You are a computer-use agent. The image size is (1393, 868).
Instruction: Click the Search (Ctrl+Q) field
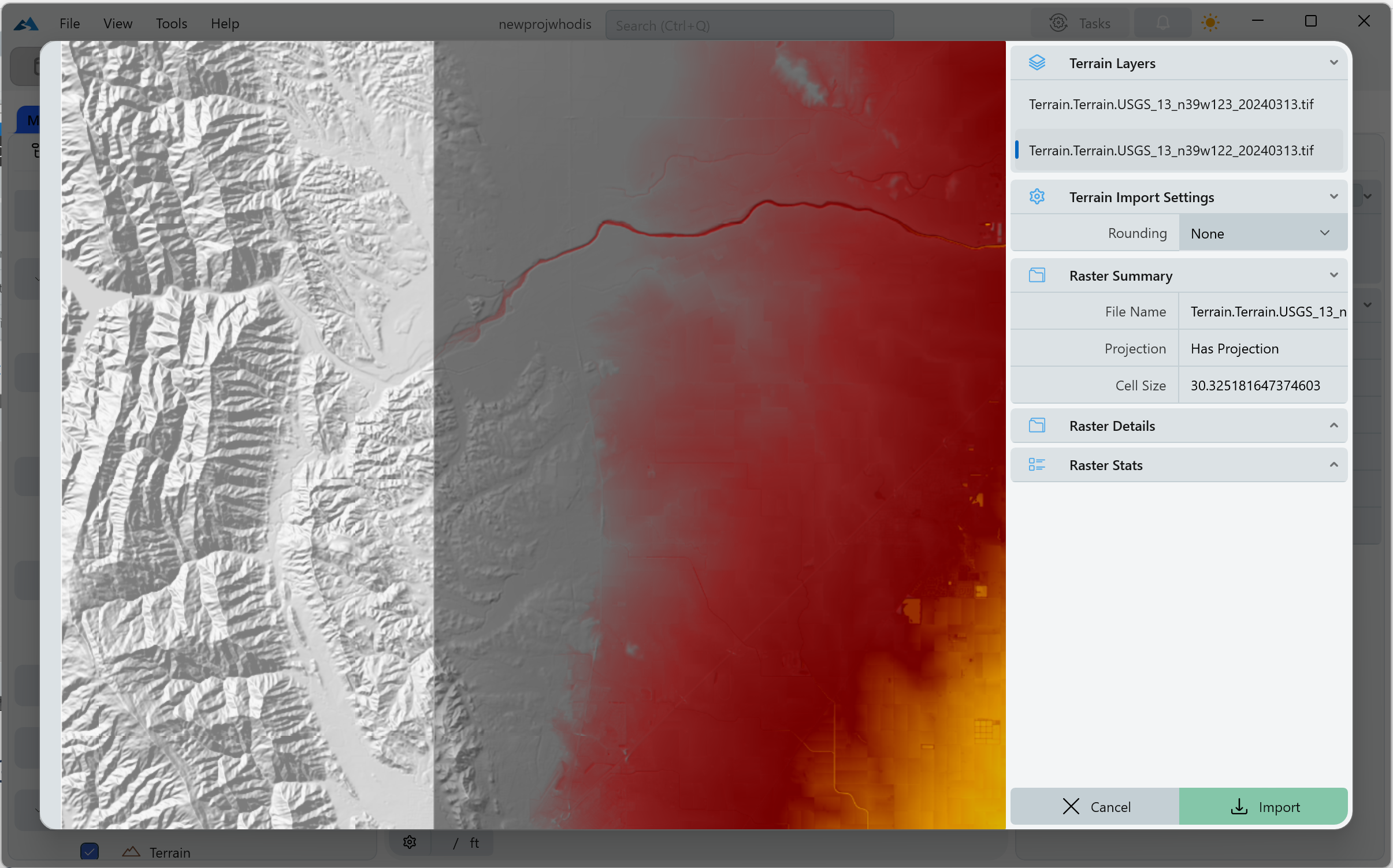[x=749, y=25]
